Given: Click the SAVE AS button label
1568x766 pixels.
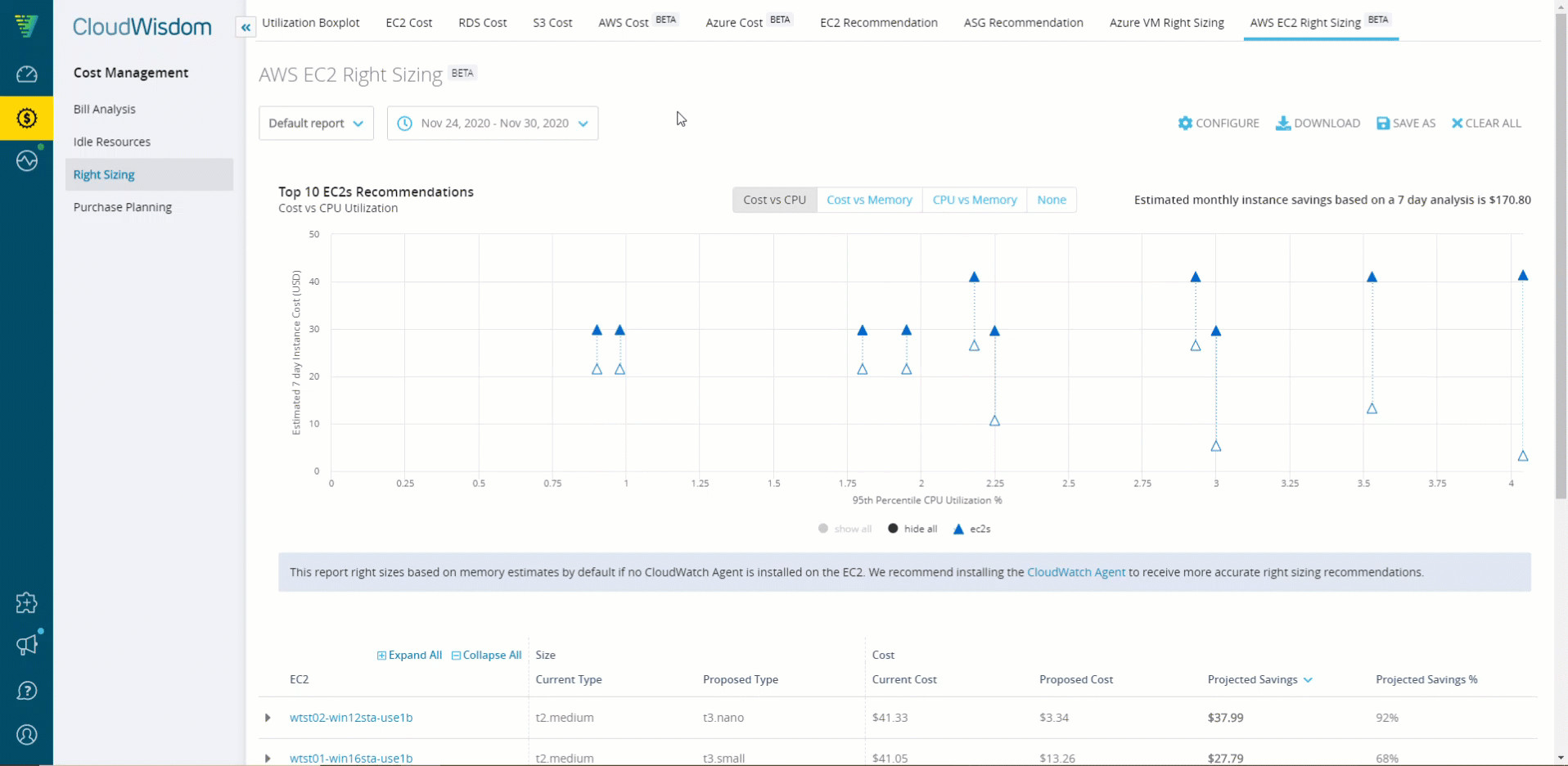Looking at the screenshot, I should tap(1414, 123).
